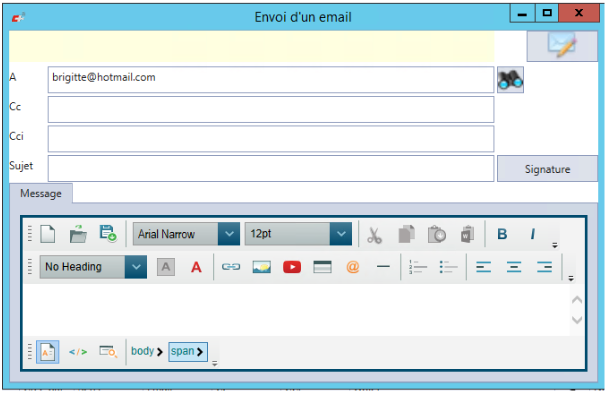The height and width of the screenshot is (393, 609).
Task: Select the body tag in the breadcrumb
Action: (x=146, y=351)
